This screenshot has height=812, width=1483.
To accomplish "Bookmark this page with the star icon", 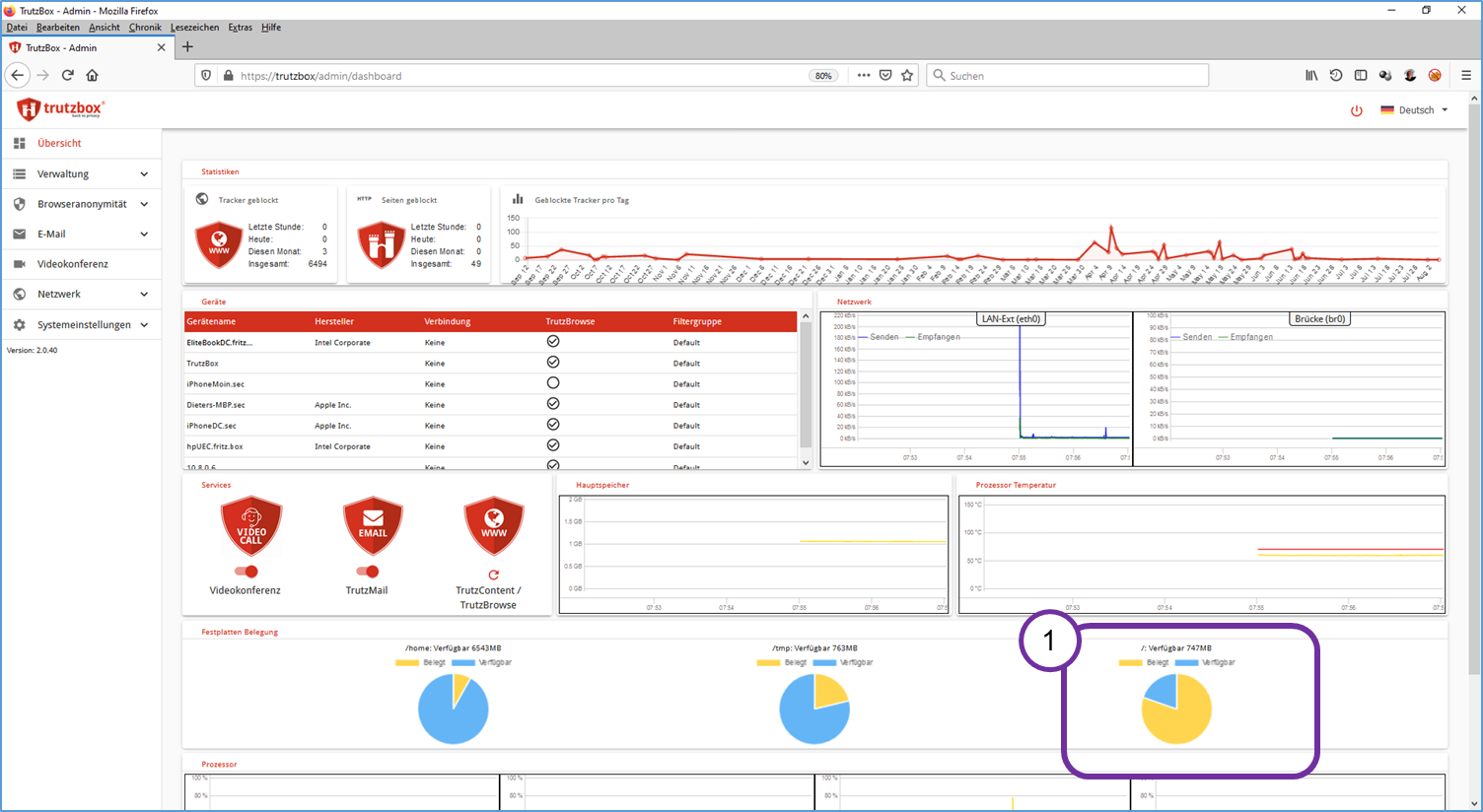I will pyautogui.click(x=907, y=75).
